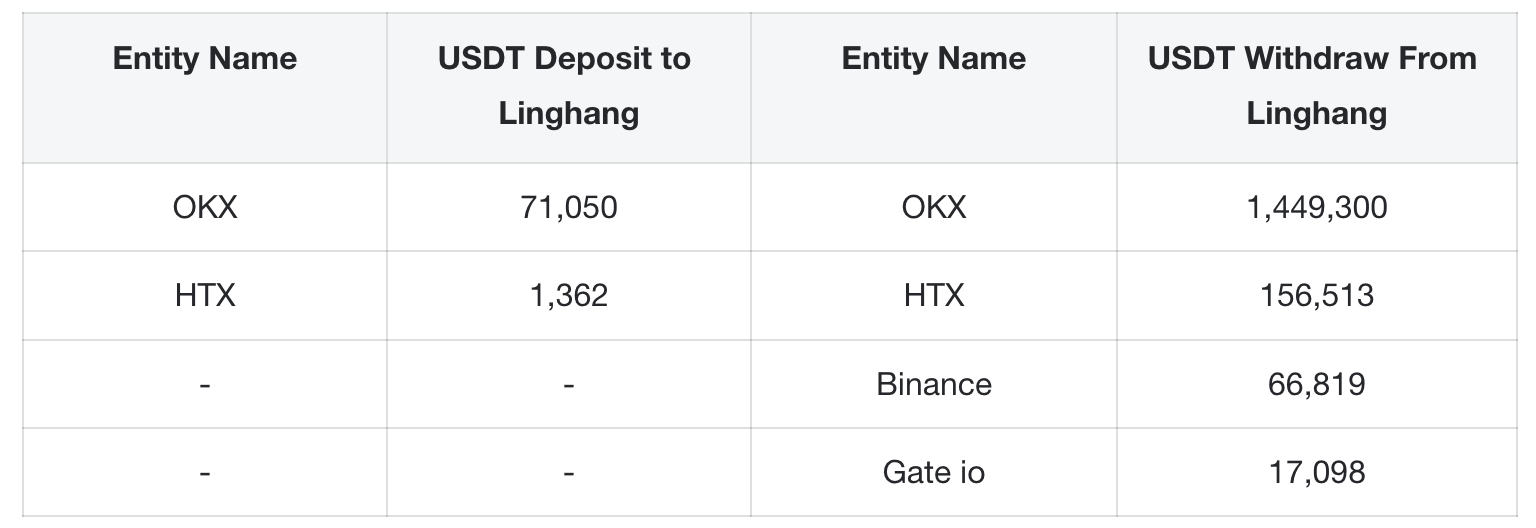
Task: Click the empty dash deposit cell in Gate io row
Action: [x=568, y=473]
